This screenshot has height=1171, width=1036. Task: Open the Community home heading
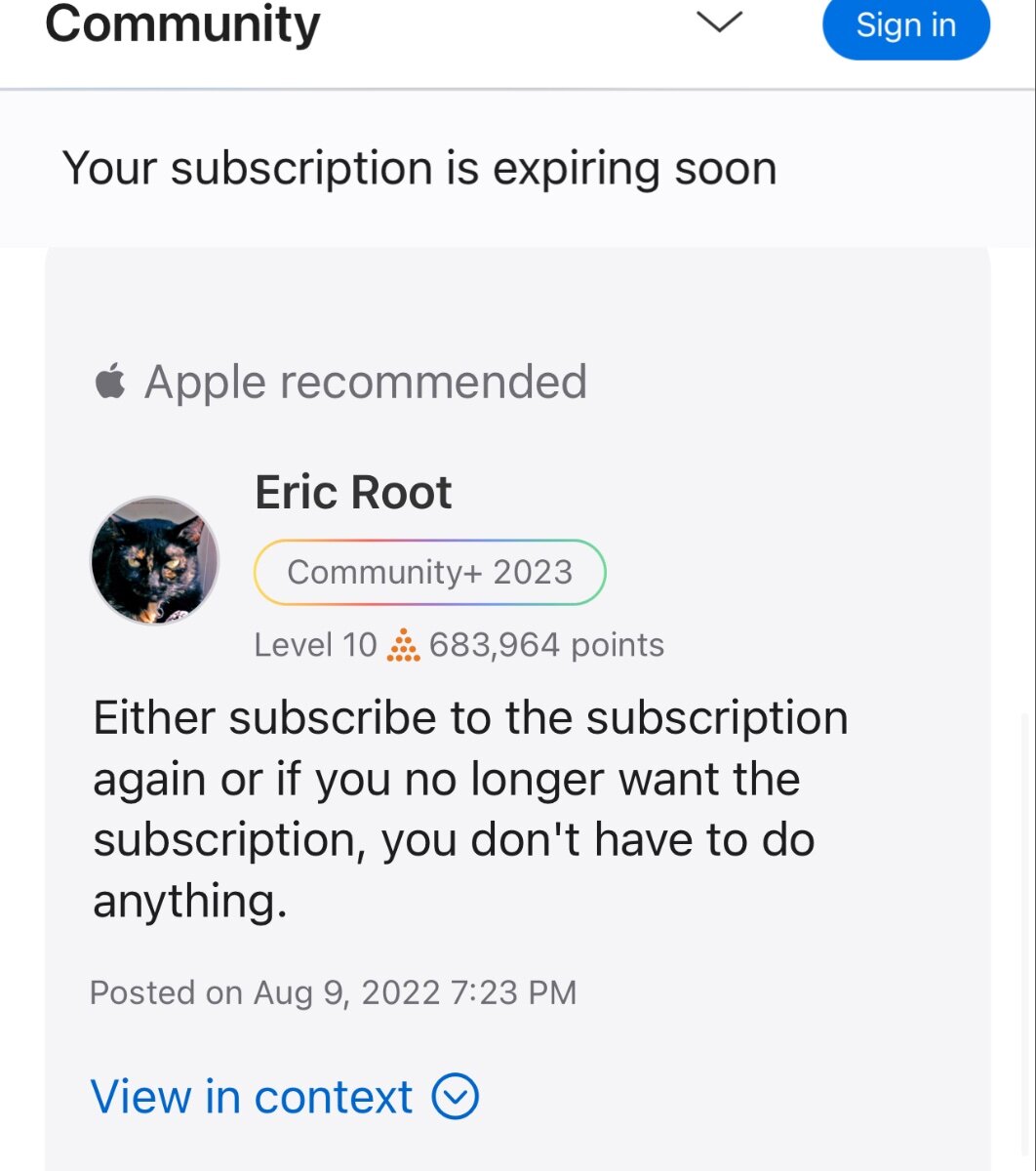click(182, 24)
